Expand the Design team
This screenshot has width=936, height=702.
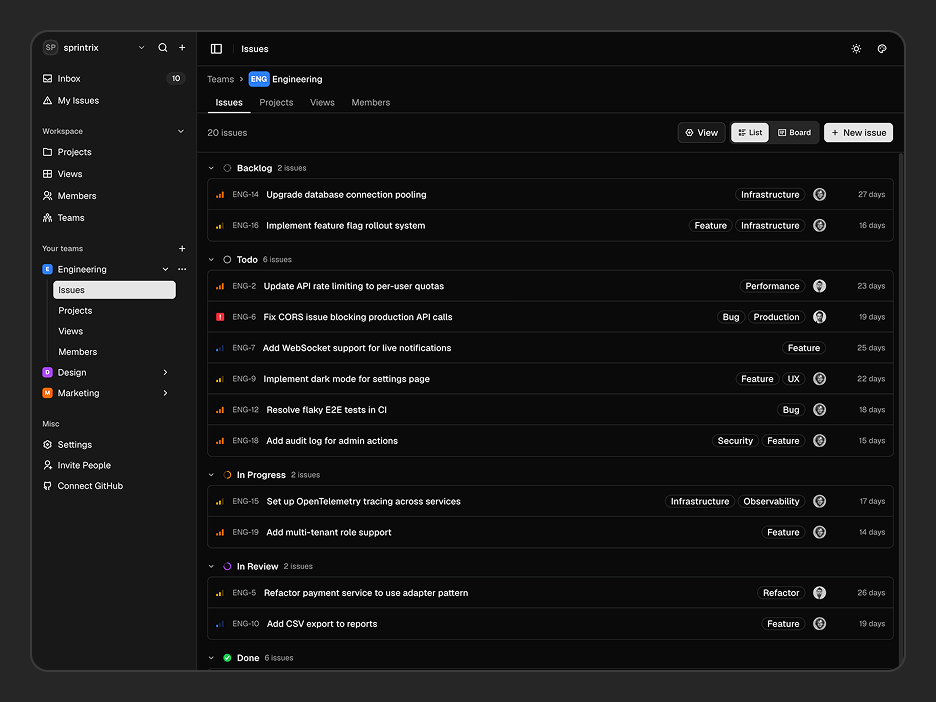click(165, 372)
